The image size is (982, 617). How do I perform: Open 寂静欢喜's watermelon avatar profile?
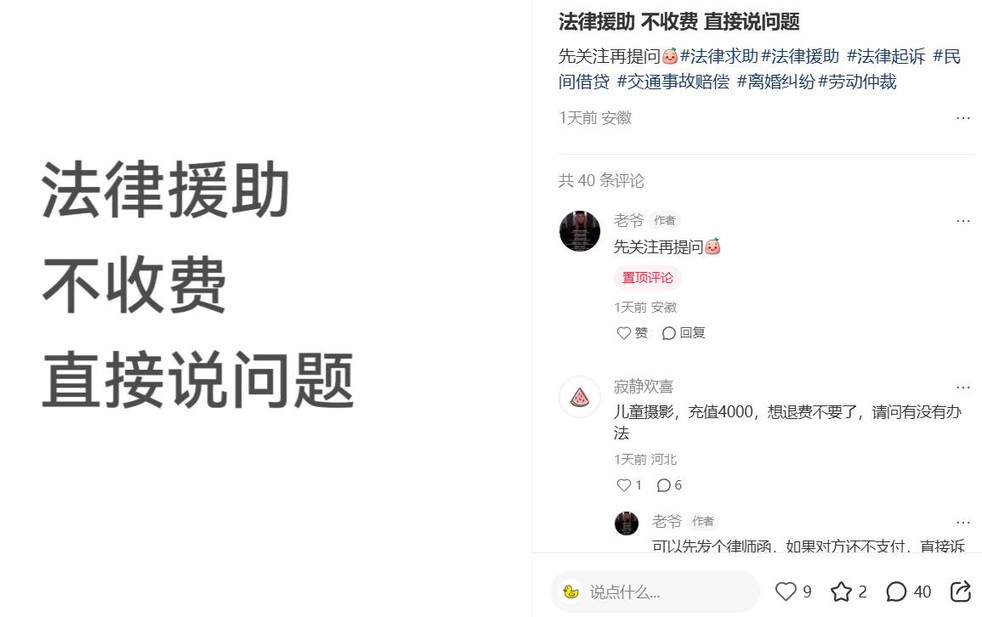(x=579, y=397)
